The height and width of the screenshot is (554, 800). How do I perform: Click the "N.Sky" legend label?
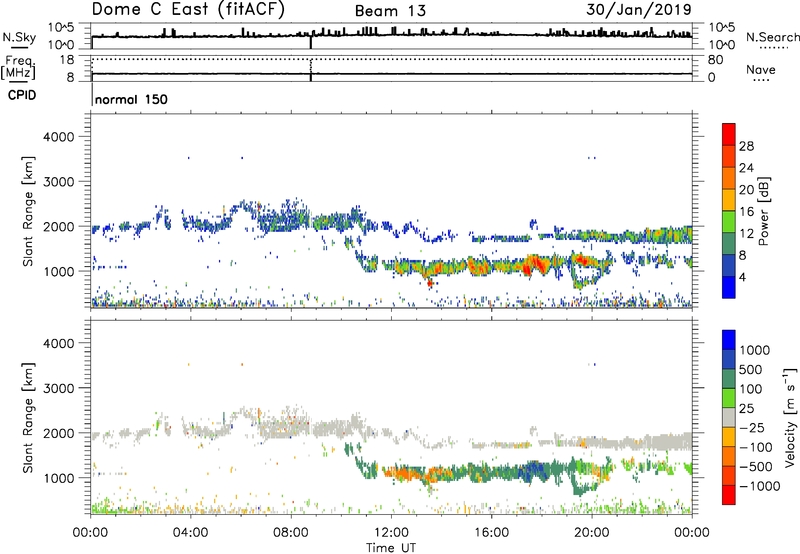point(19,37)
